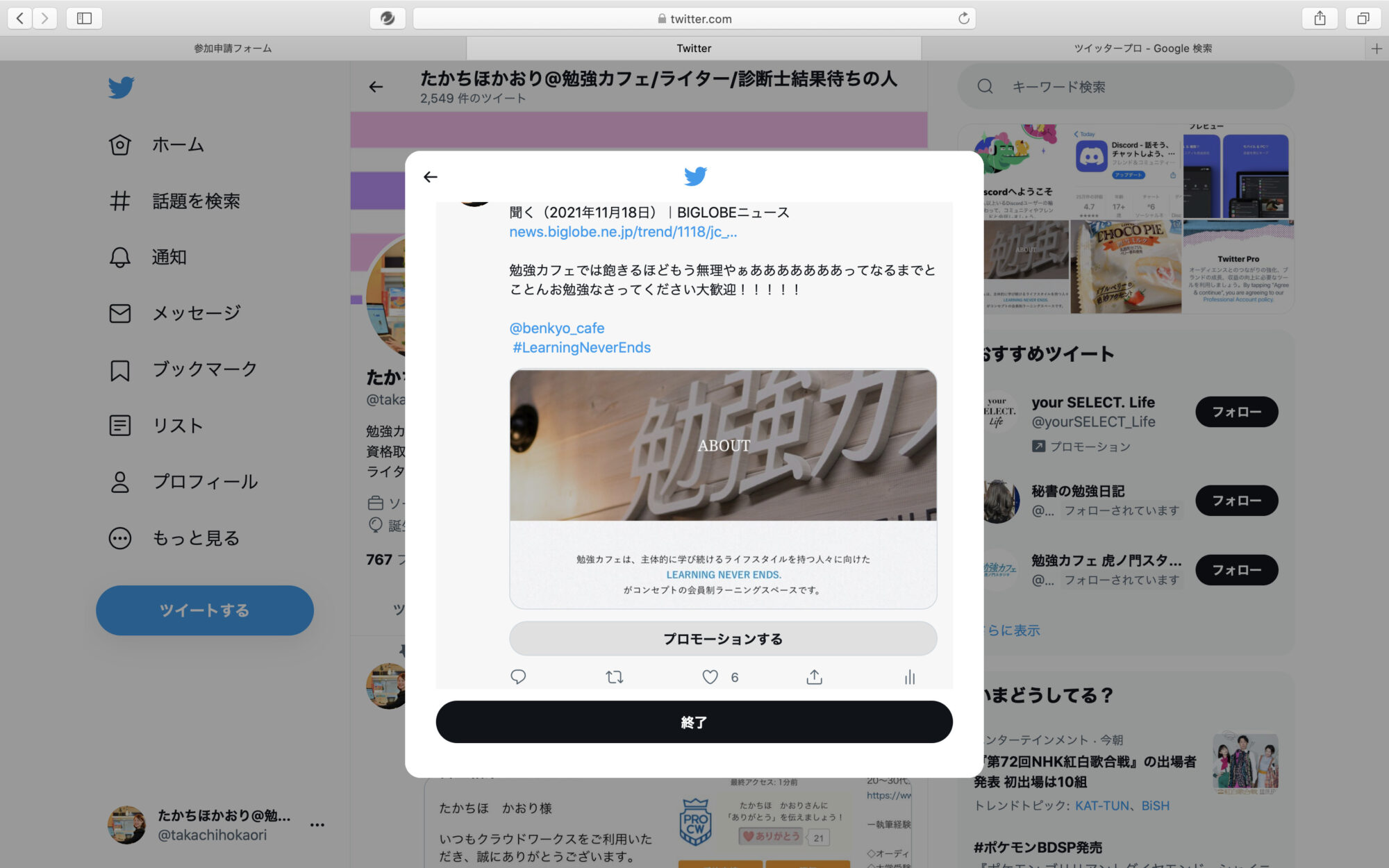Follow 勉強カフェ 虎ノ門スタ account

[1236, 570]
